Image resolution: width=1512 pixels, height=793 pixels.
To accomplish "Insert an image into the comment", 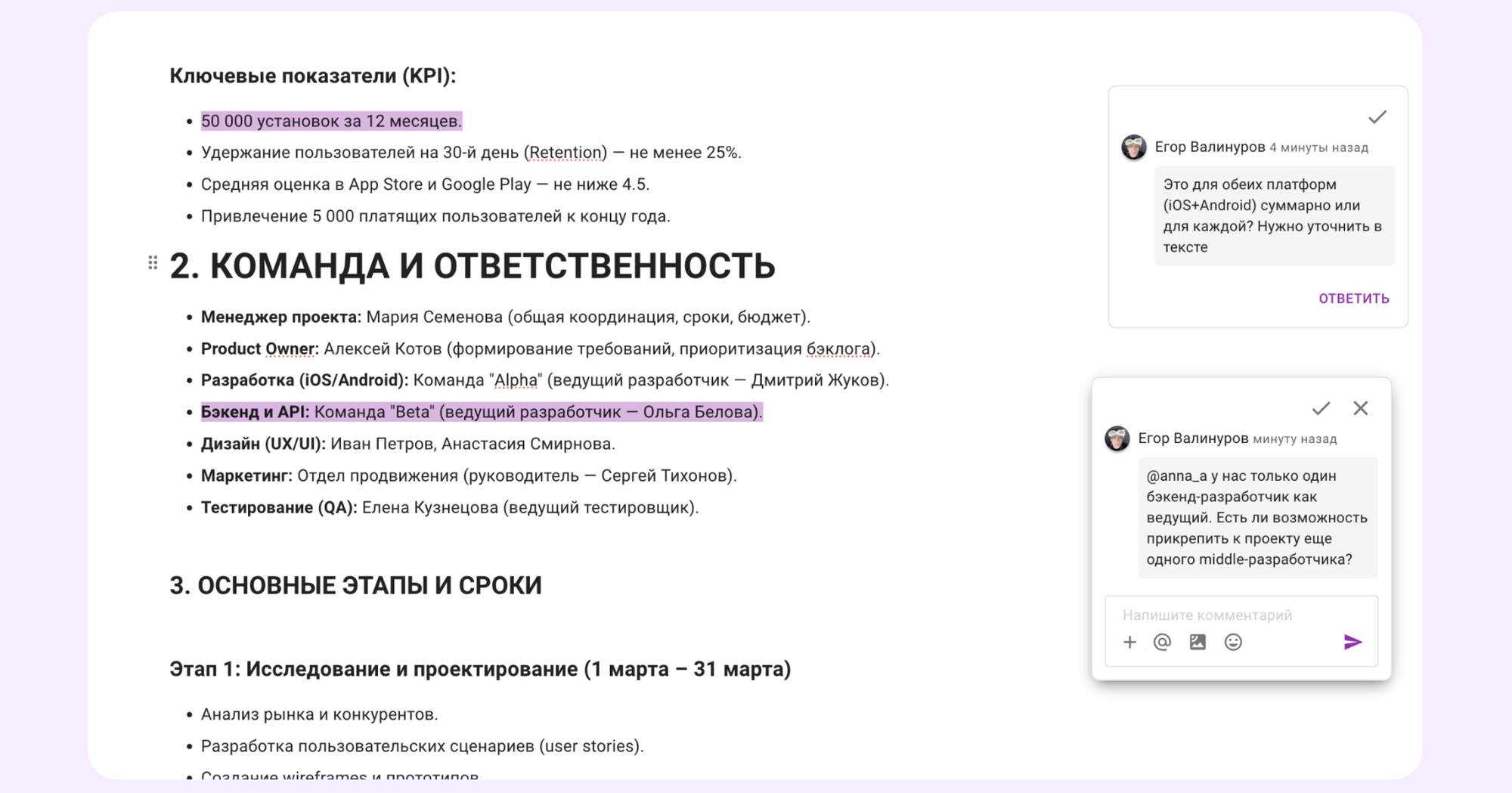I will click(x=1198, y=642).
